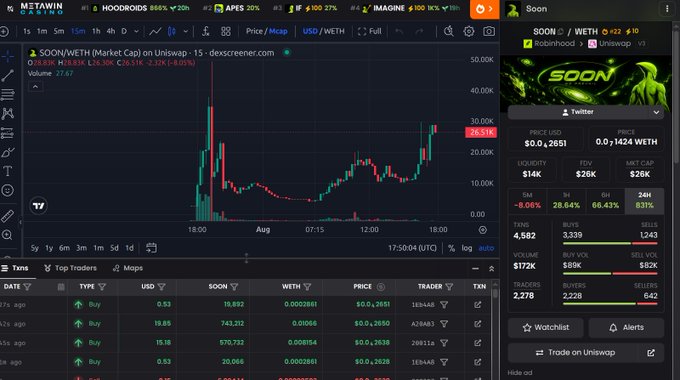The width and height of the screenshot is (680, 380).
Task: Expand the transactions panel with double chevron
Action: click(x=491, y=269)
